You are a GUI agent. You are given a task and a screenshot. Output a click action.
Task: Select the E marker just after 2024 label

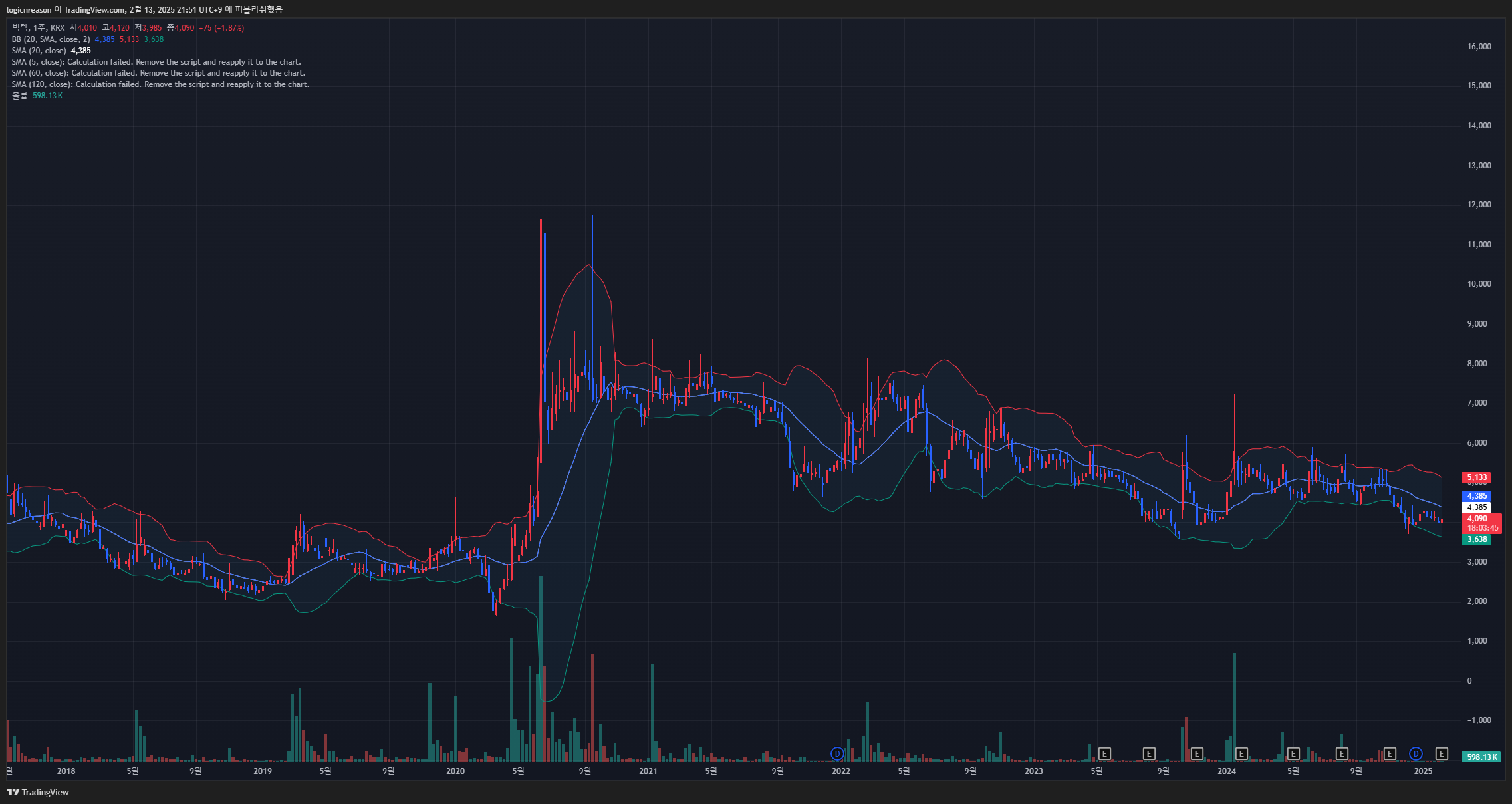1241,753
